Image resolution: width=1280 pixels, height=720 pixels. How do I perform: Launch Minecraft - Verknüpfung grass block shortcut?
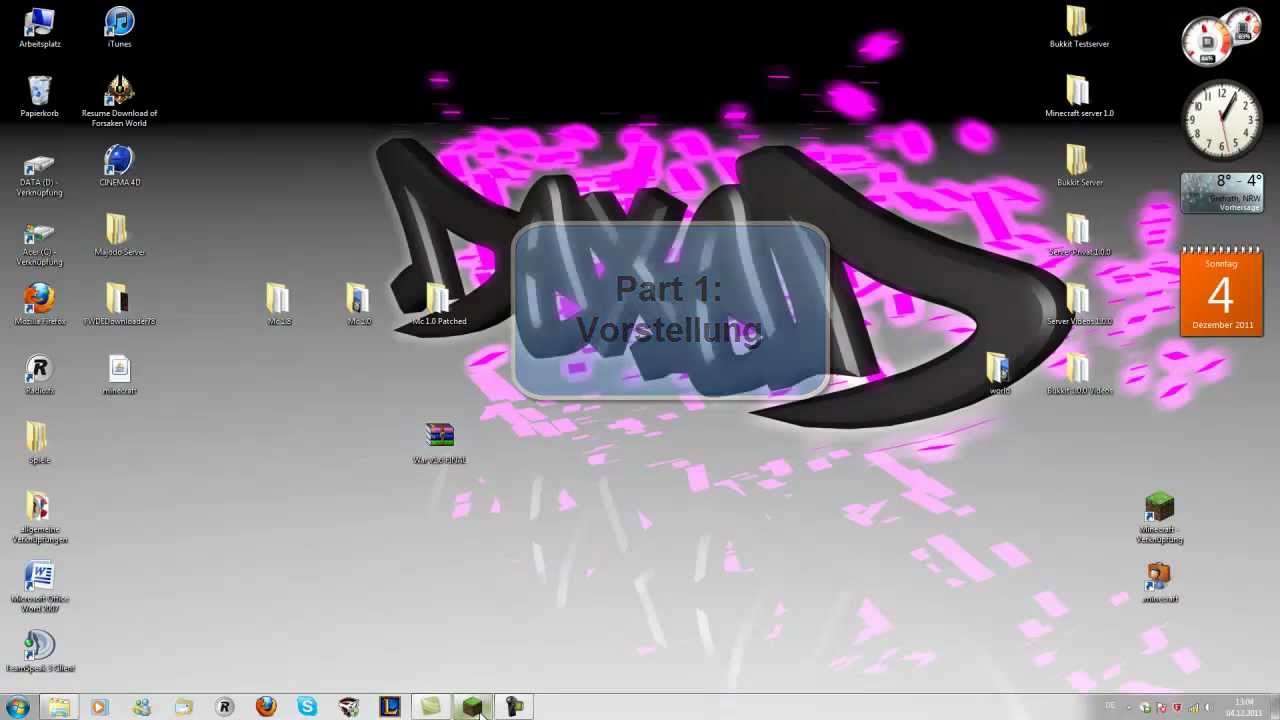point(1159,517)
